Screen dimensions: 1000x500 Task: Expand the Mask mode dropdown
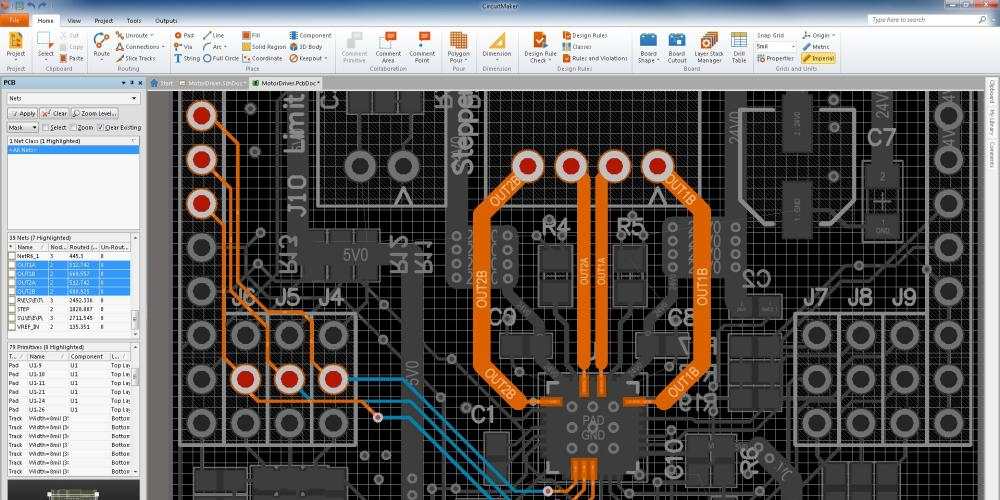coord(23,128)
